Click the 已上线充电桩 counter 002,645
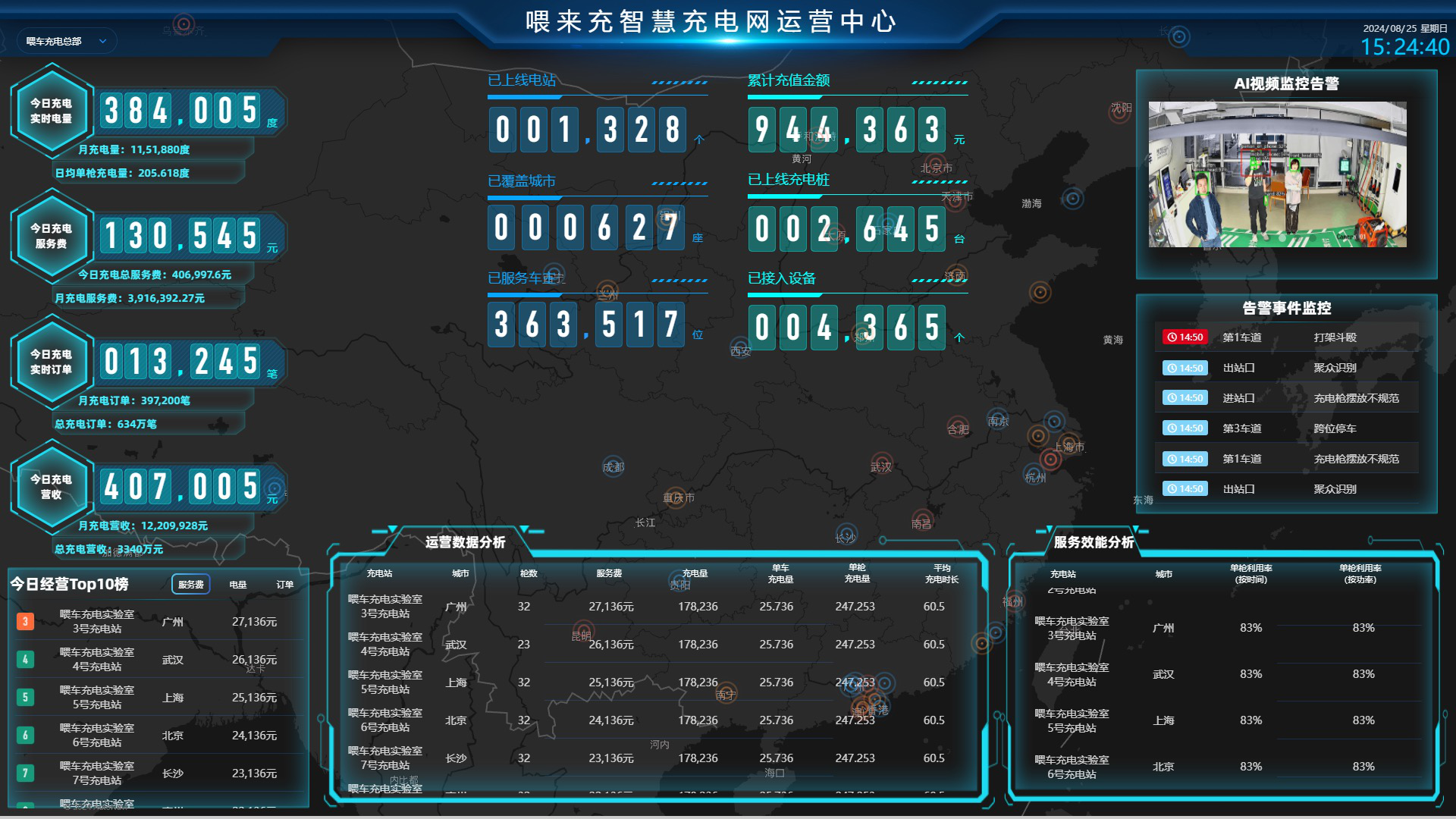Viewport: 1456px width, 819px height. [847, 229]
